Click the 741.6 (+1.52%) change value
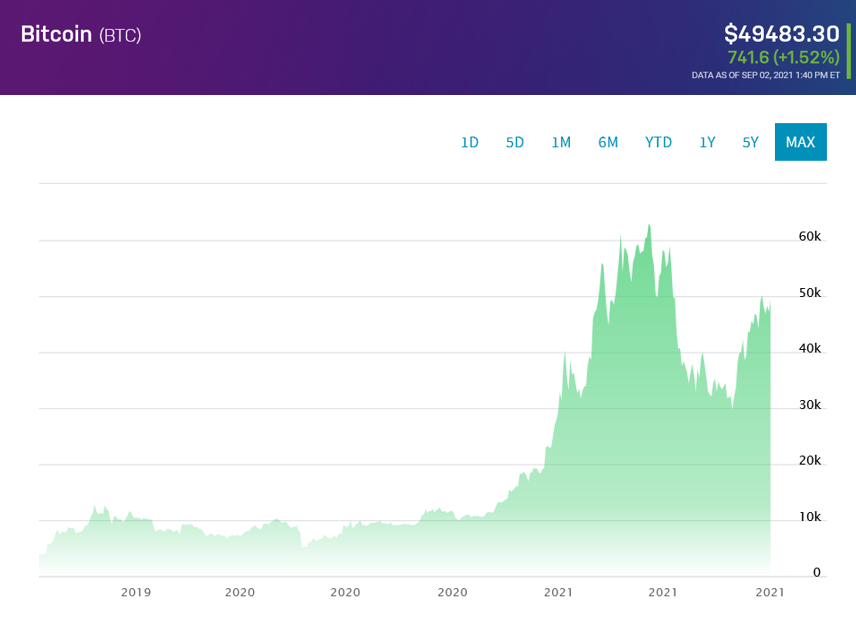 [783, 57]
